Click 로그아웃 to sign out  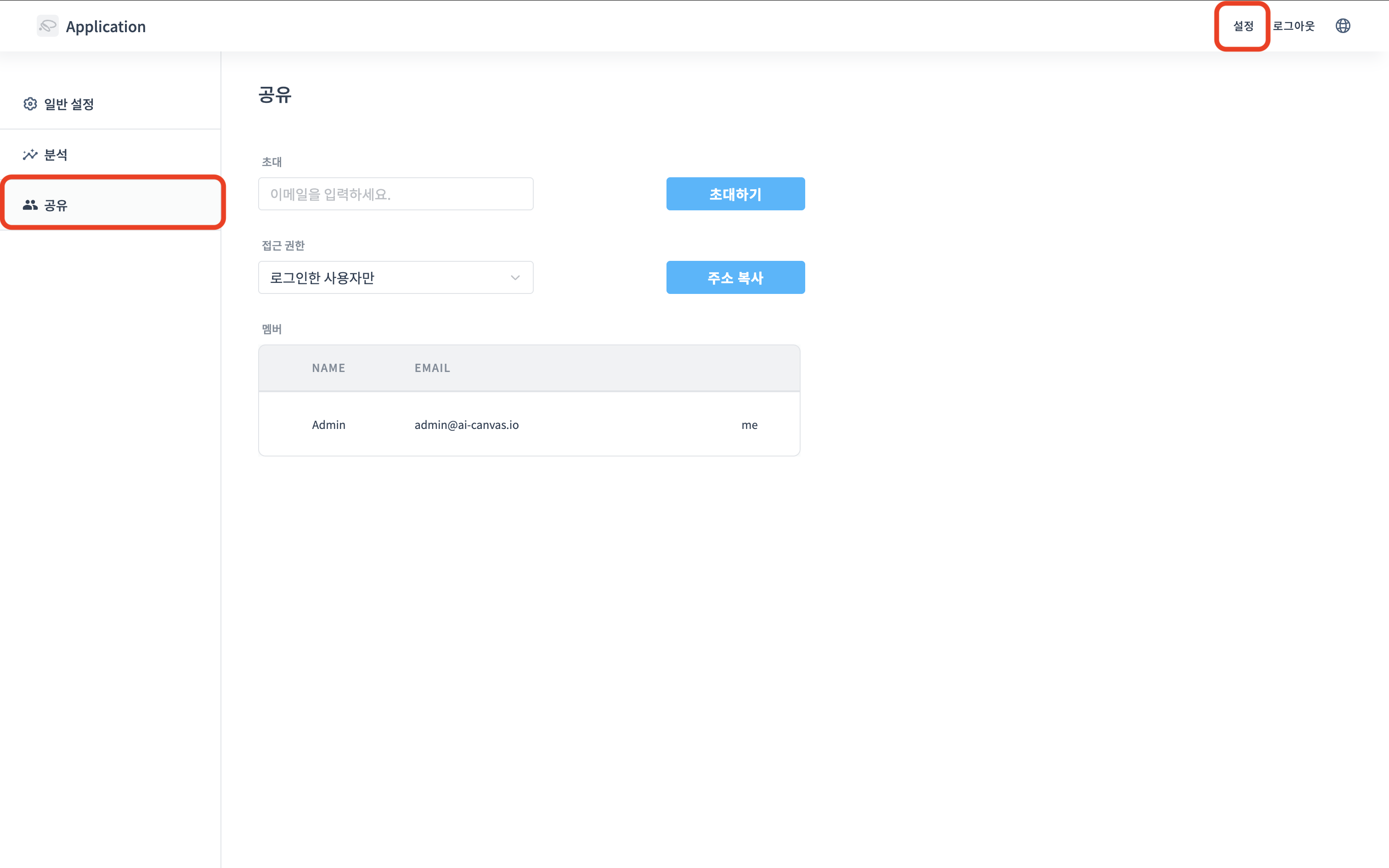(1293, 26)
